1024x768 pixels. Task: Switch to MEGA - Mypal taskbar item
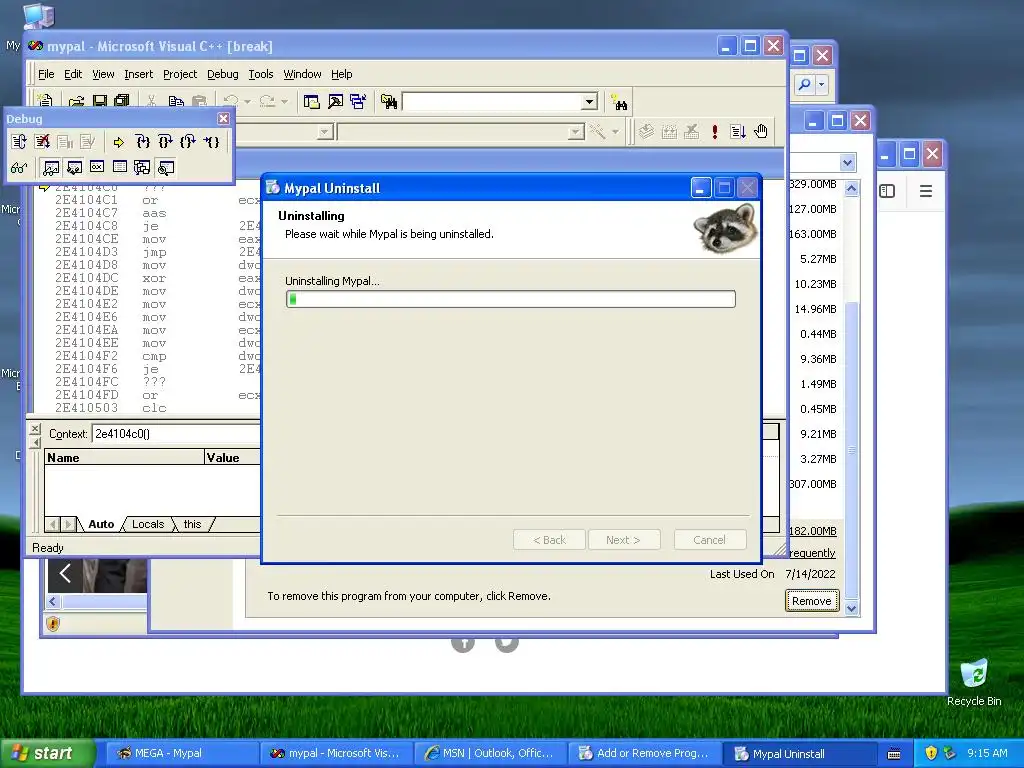point(182,753)
